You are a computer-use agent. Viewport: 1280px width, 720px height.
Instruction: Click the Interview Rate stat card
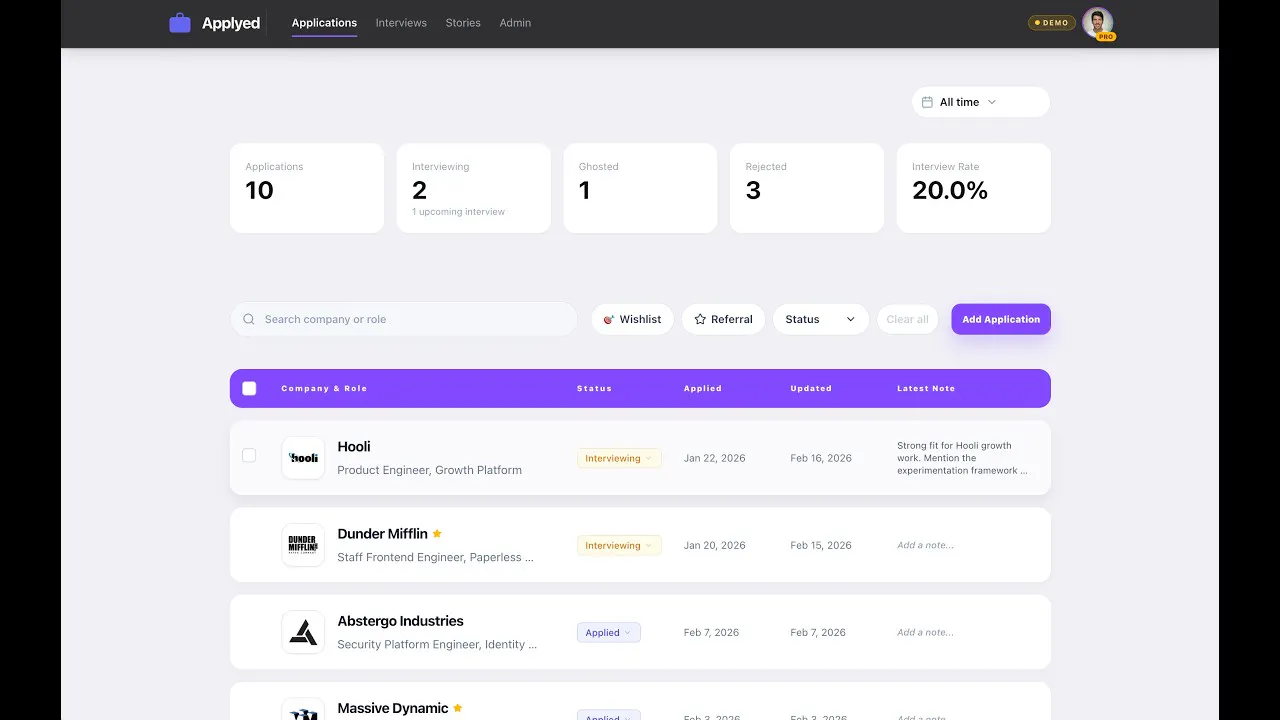[x=974, y=188]
